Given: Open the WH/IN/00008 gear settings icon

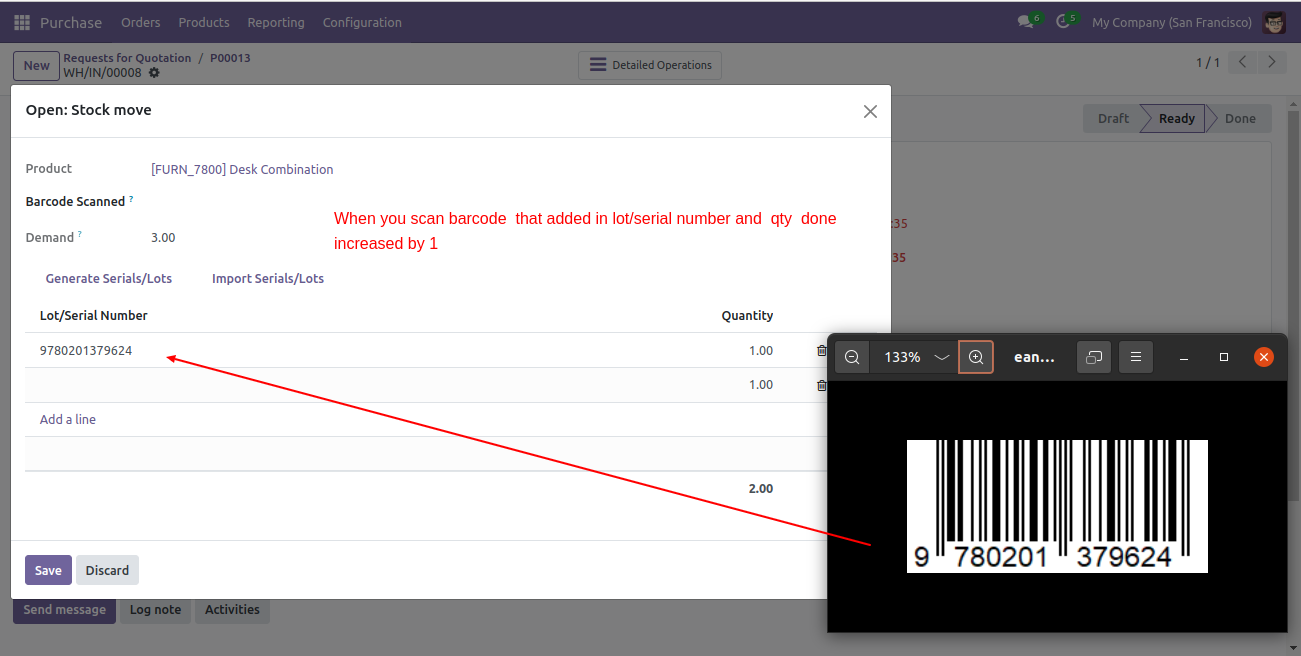Looking at the screenshot, I should click(154, 73).
